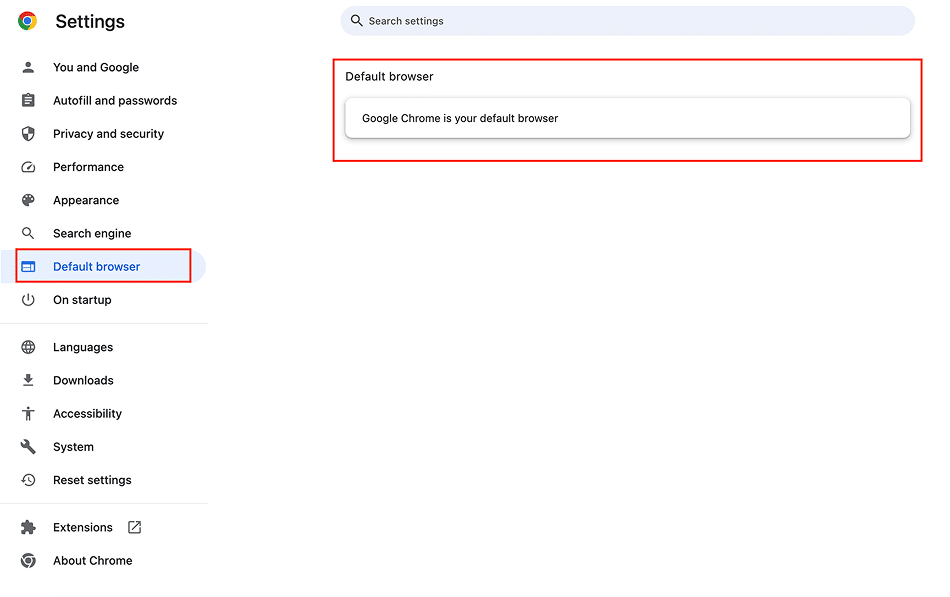
Task: Click the history clock icon for Reset settings
Action: 28,480
